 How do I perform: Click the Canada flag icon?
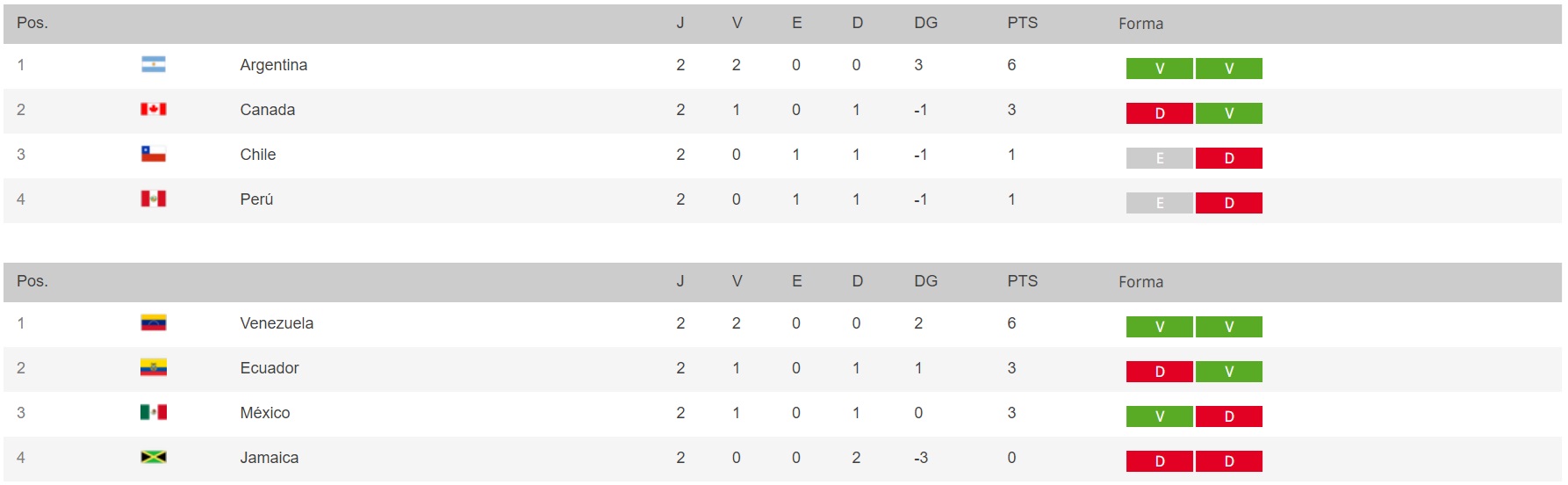coord(154,109)
